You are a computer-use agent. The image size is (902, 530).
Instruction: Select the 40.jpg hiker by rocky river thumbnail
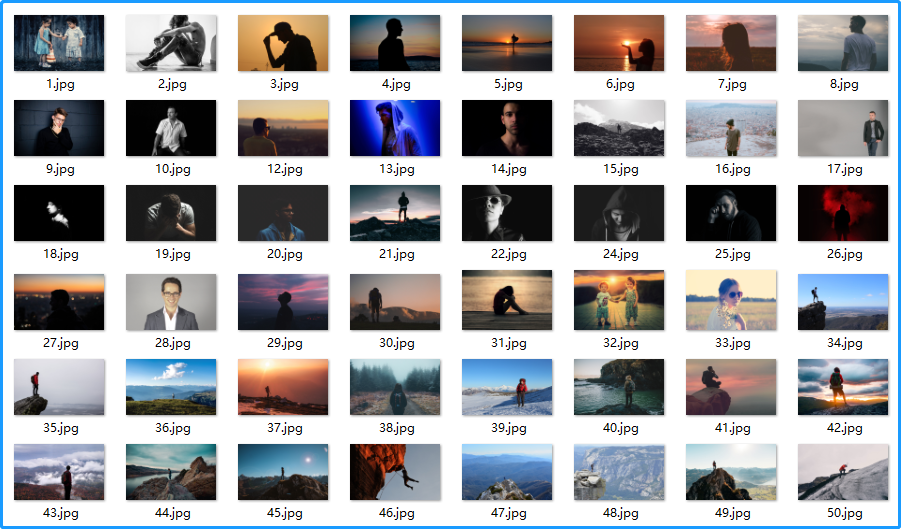pyautogui.click(x=619, y=387)
